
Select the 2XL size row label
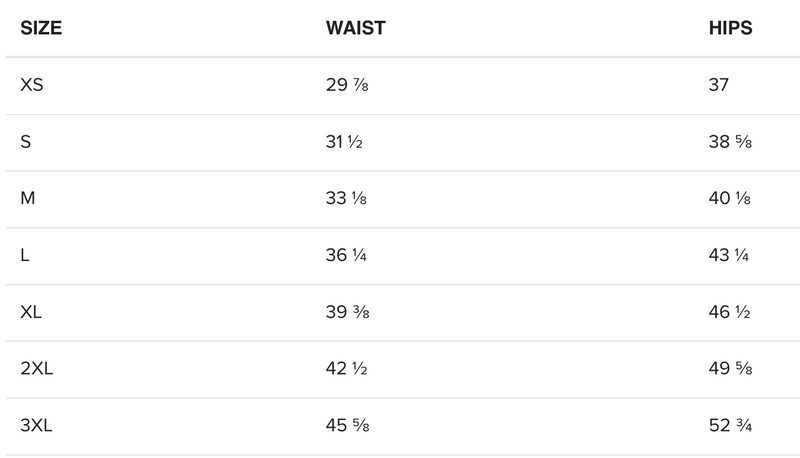pos(36,369)
